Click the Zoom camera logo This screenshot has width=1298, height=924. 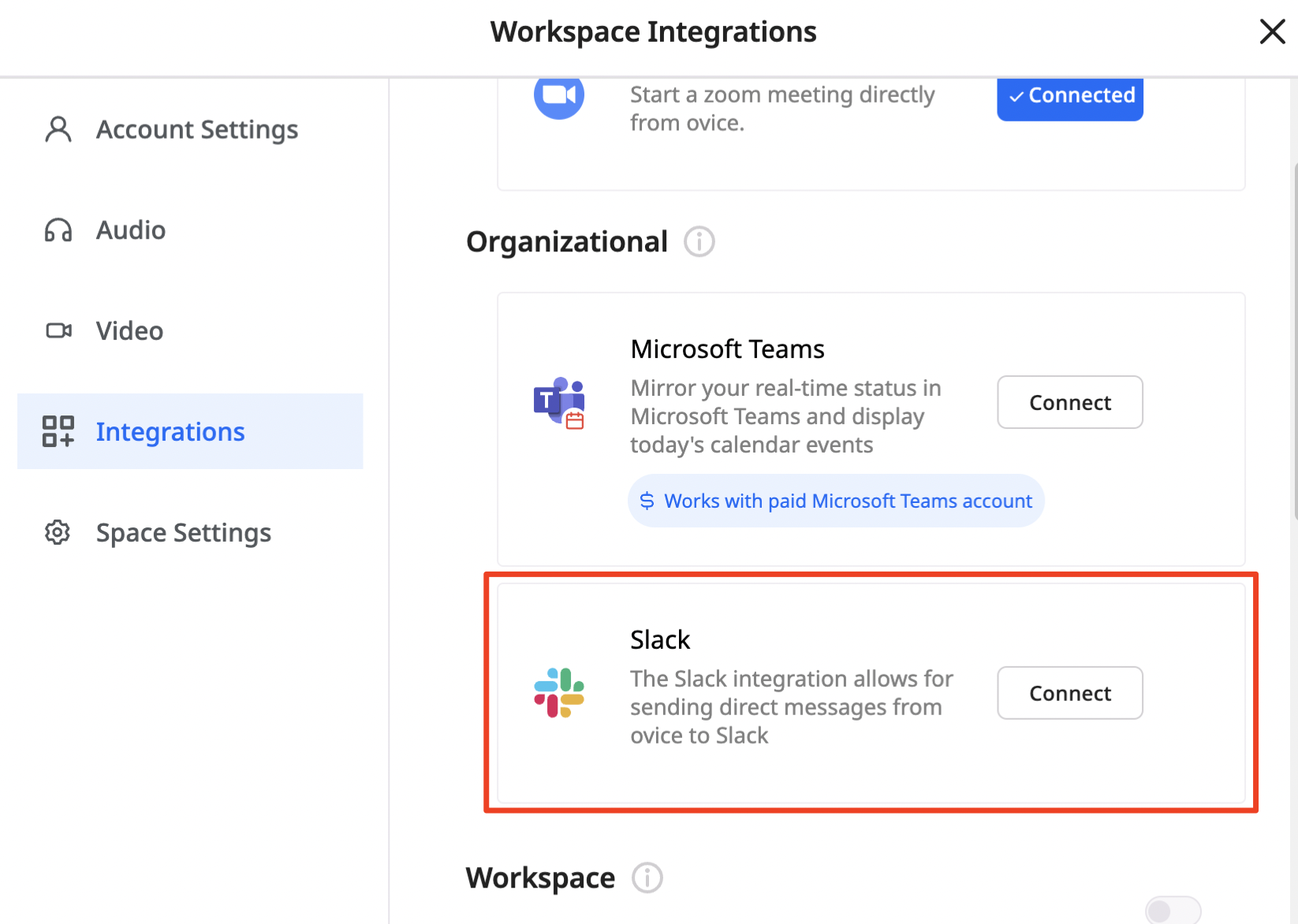(x=559, y=96)
